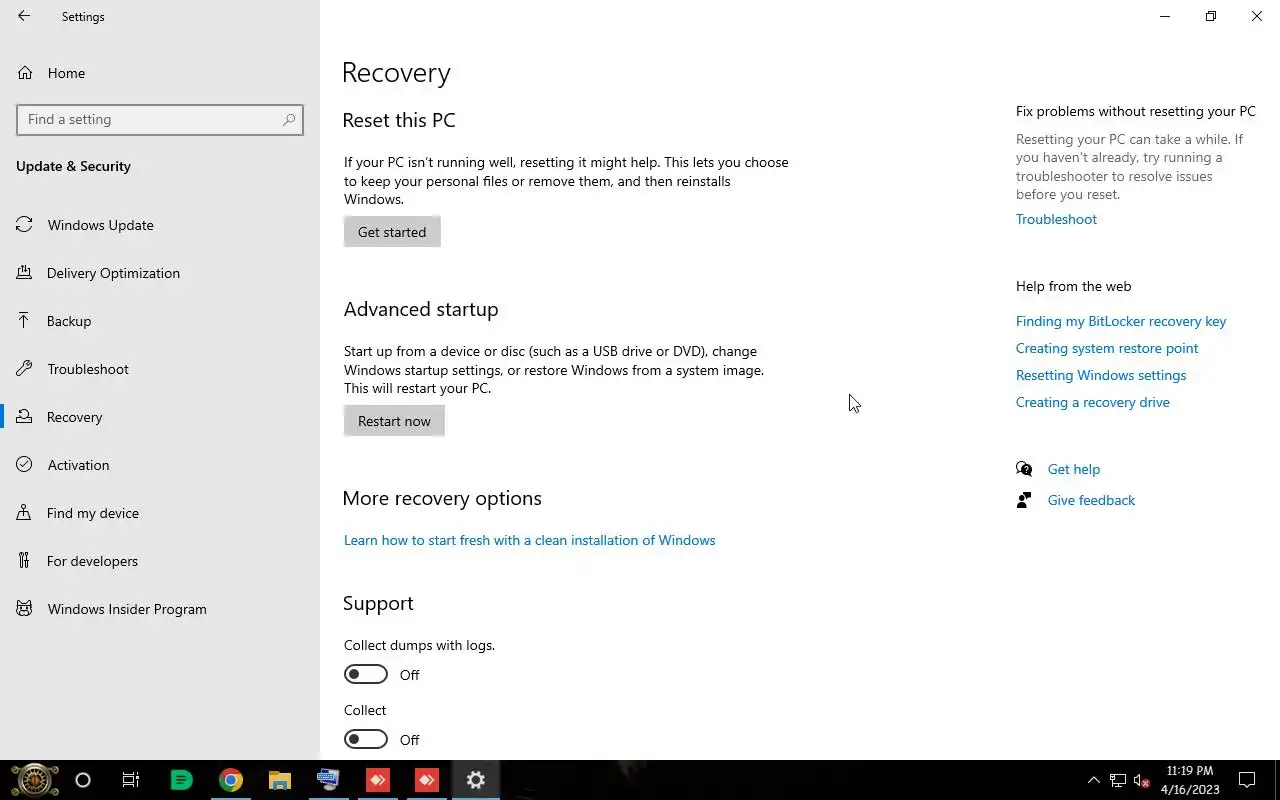The width and height of the screenshot is (1280, 800).
Task: Click the Give feedback link
Action: coord(1091,500)
